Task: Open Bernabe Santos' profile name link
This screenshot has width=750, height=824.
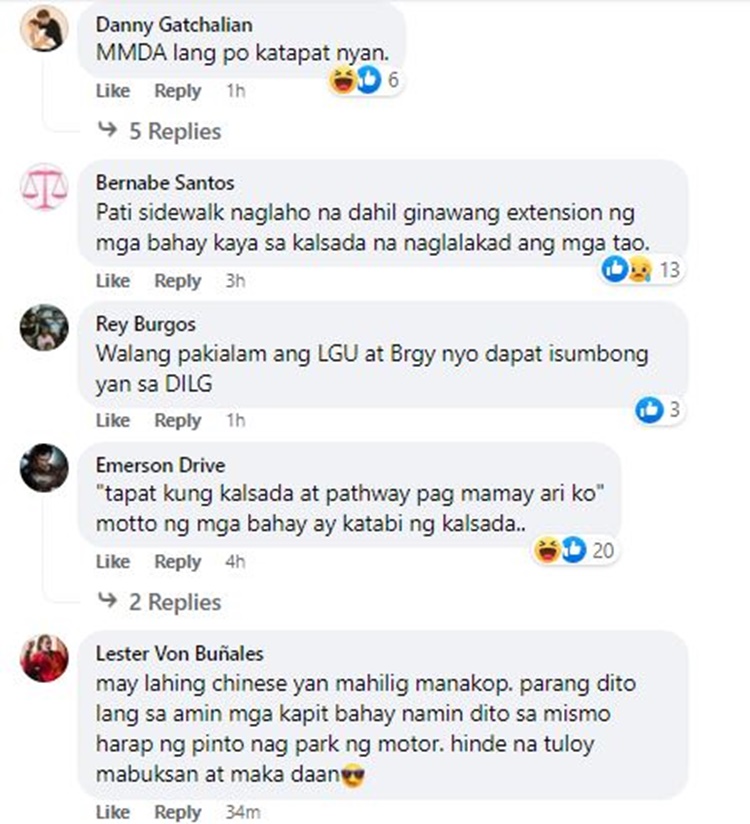Action: click(165, 183)
